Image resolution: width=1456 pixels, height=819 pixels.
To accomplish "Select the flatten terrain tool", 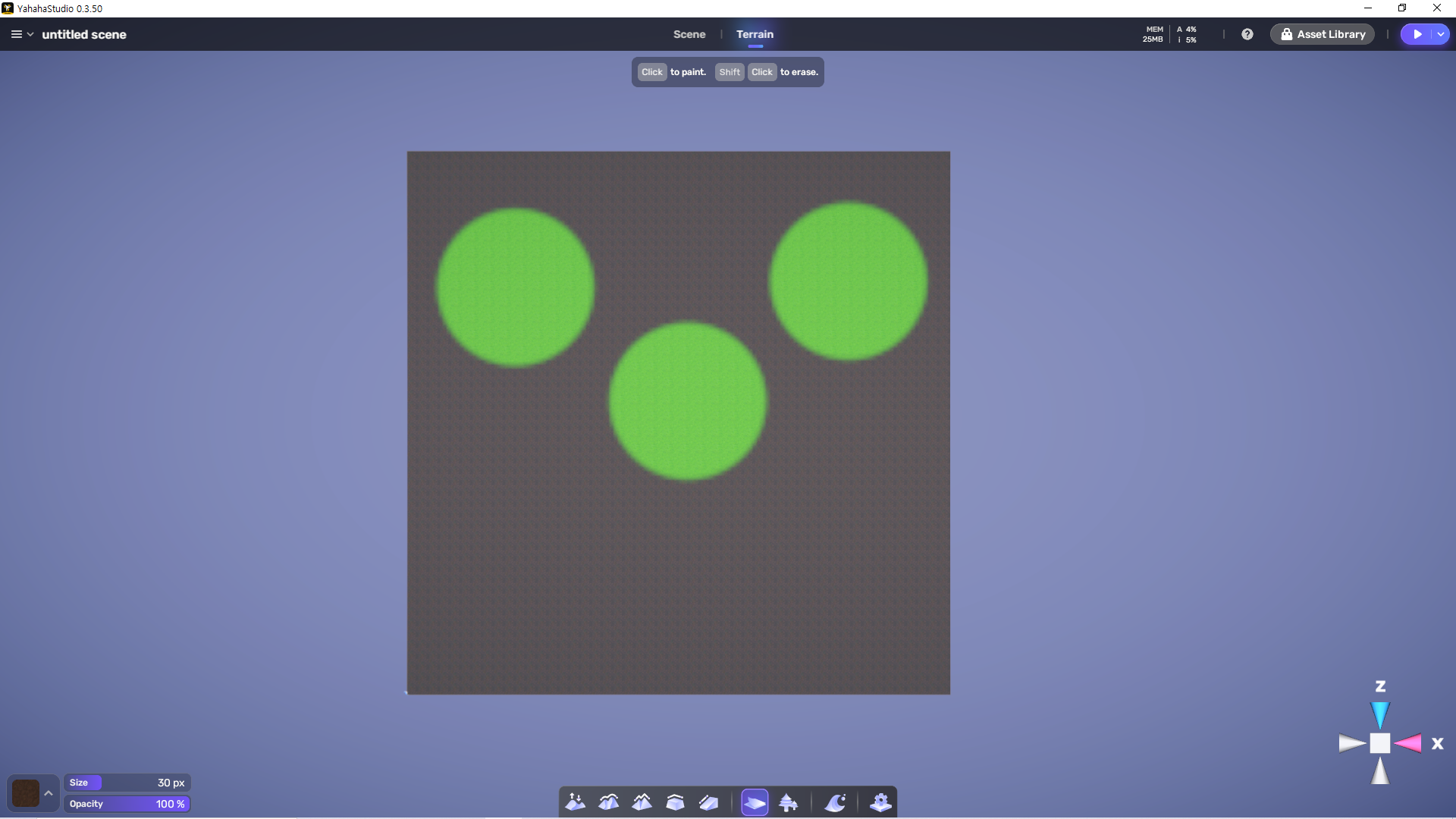I will point(675,802).
